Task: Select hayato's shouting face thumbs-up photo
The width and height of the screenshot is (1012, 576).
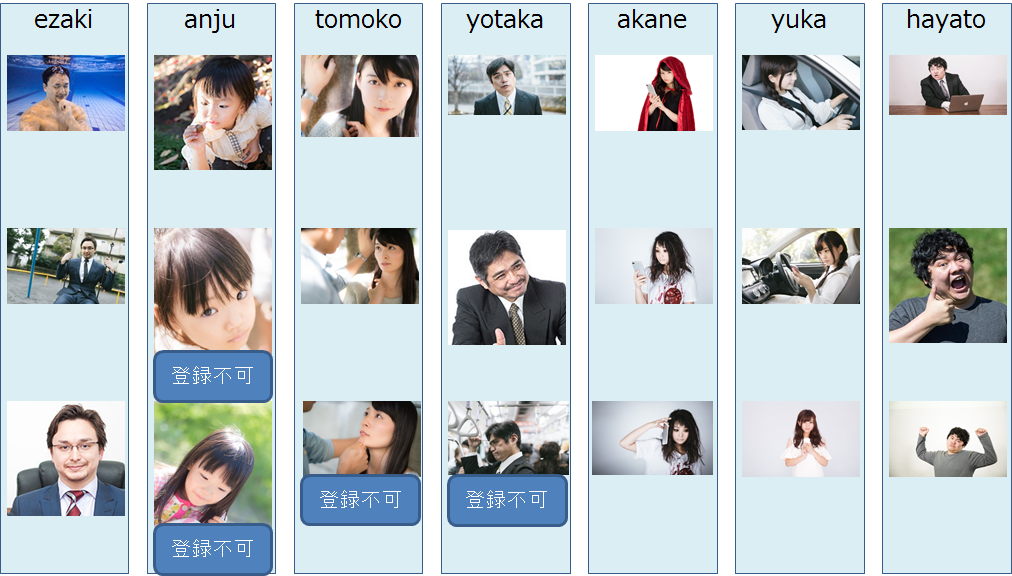Action: pos(948,285)
